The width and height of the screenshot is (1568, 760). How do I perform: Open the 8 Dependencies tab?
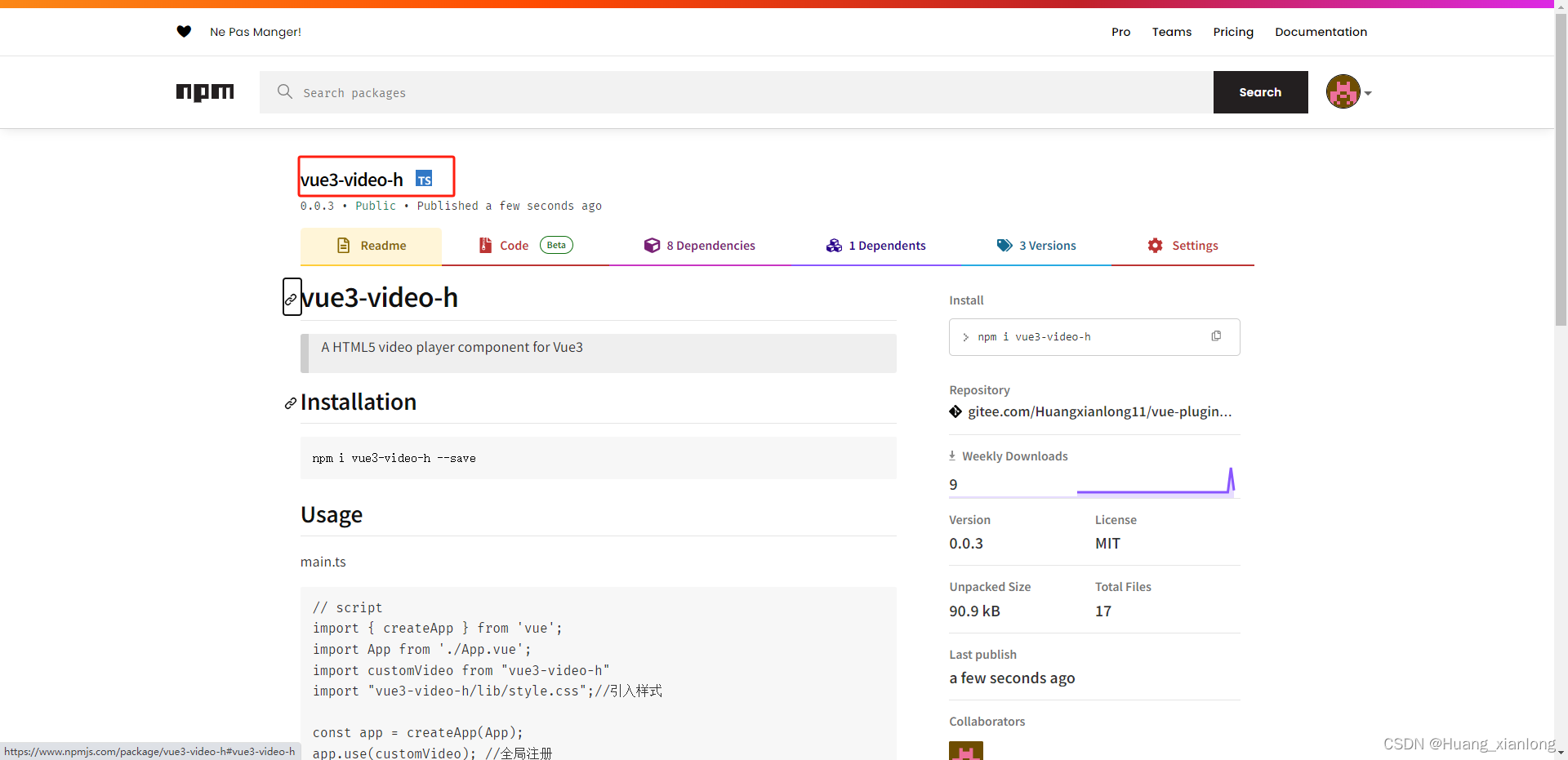pos(700,246)
